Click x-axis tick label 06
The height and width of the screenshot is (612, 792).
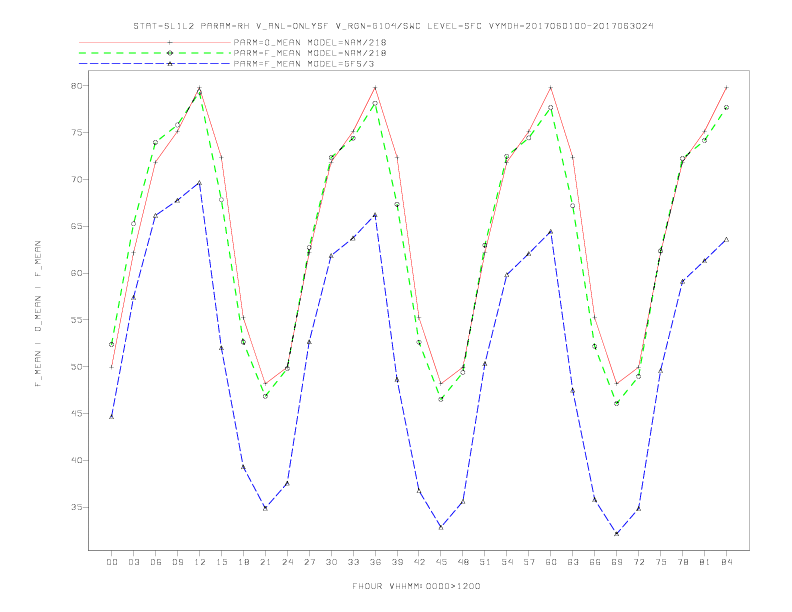(x=156, y=562)
